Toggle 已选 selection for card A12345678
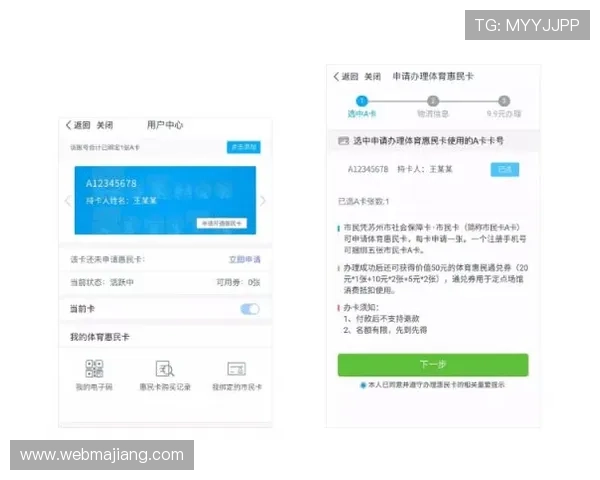This screenshot has height=480, width=600. pos(505,170)
